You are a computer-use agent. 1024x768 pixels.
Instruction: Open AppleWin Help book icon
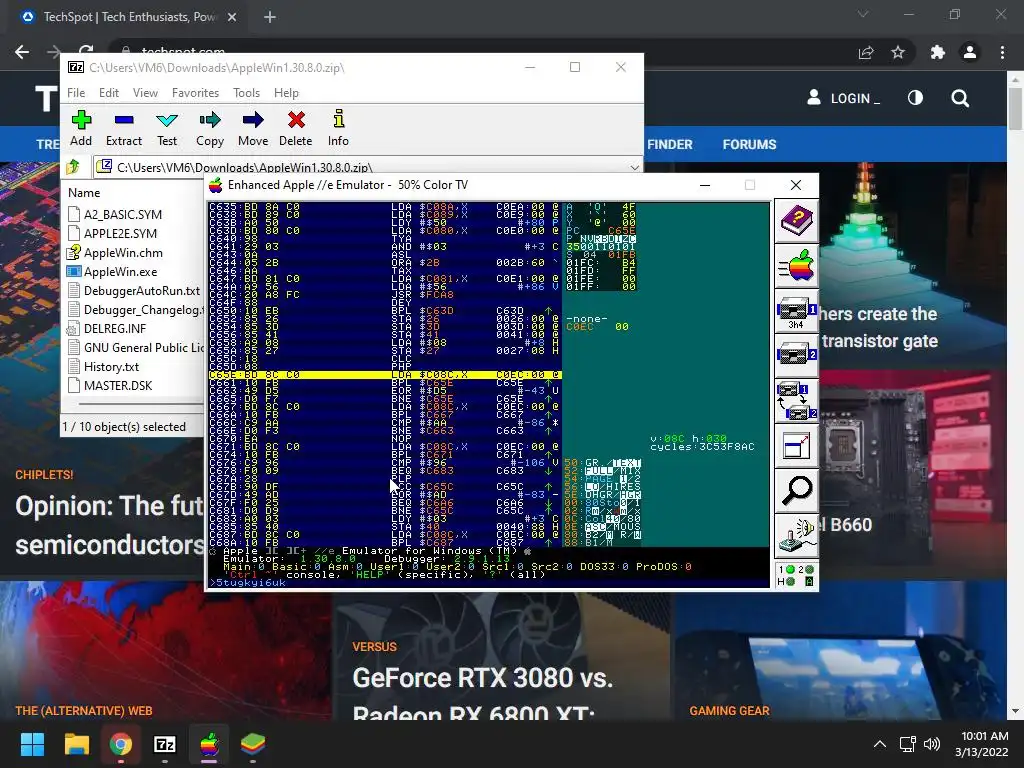796,221
